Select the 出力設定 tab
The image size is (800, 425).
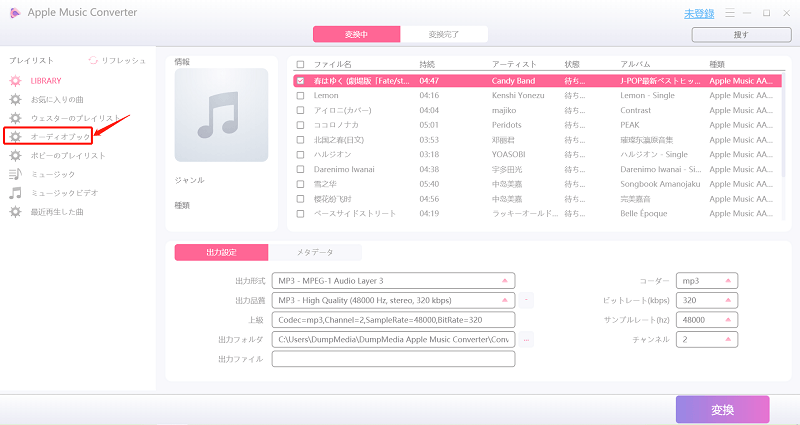(221, 252)
